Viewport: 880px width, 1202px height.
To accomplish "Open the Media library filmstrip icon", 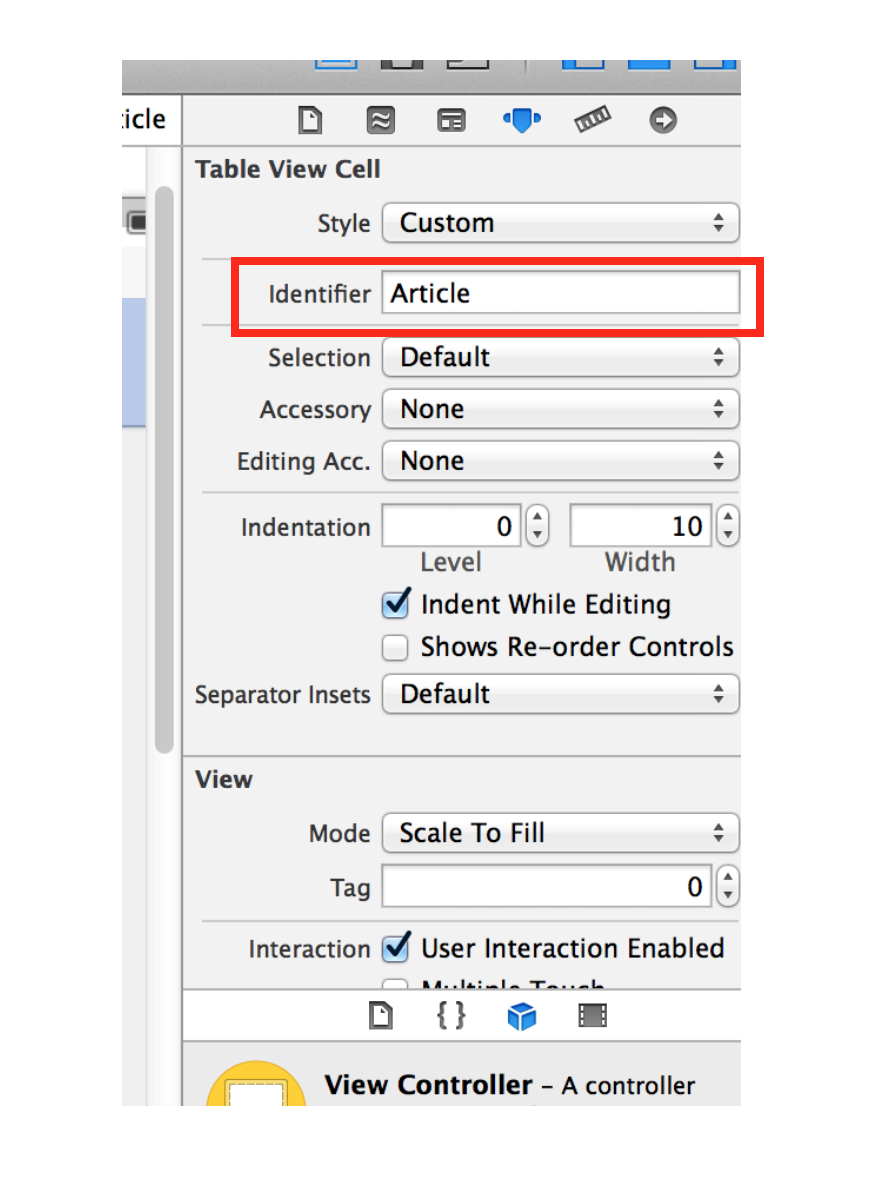I will click(592, 1016).
